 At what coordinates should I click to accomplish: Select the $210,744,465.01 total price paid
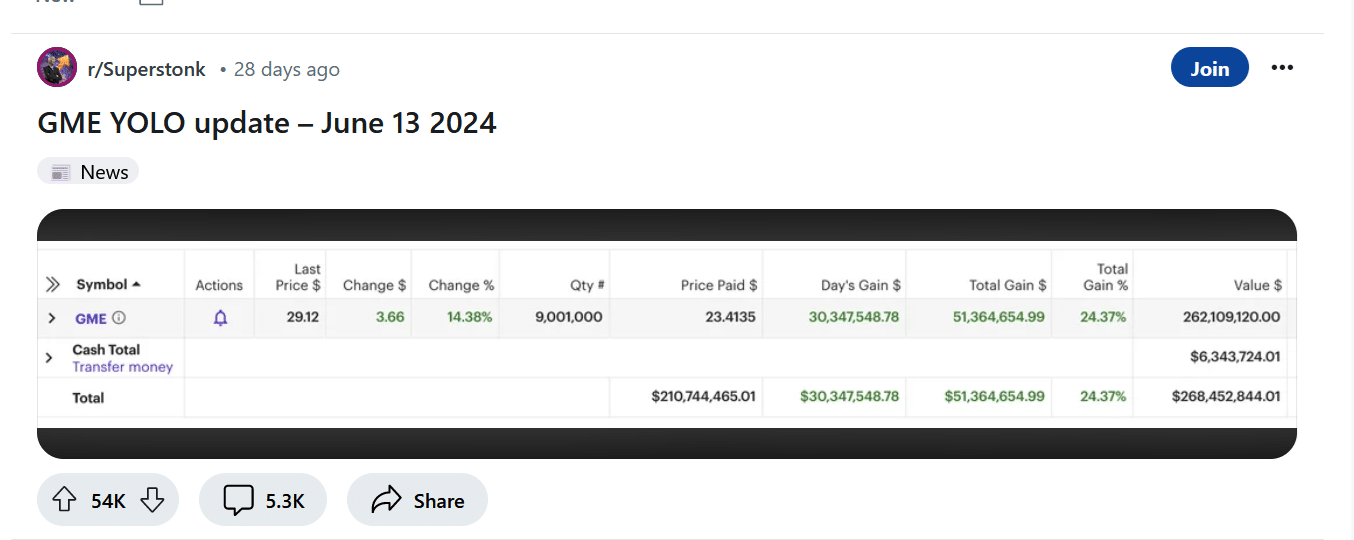[x=704, y=396]
